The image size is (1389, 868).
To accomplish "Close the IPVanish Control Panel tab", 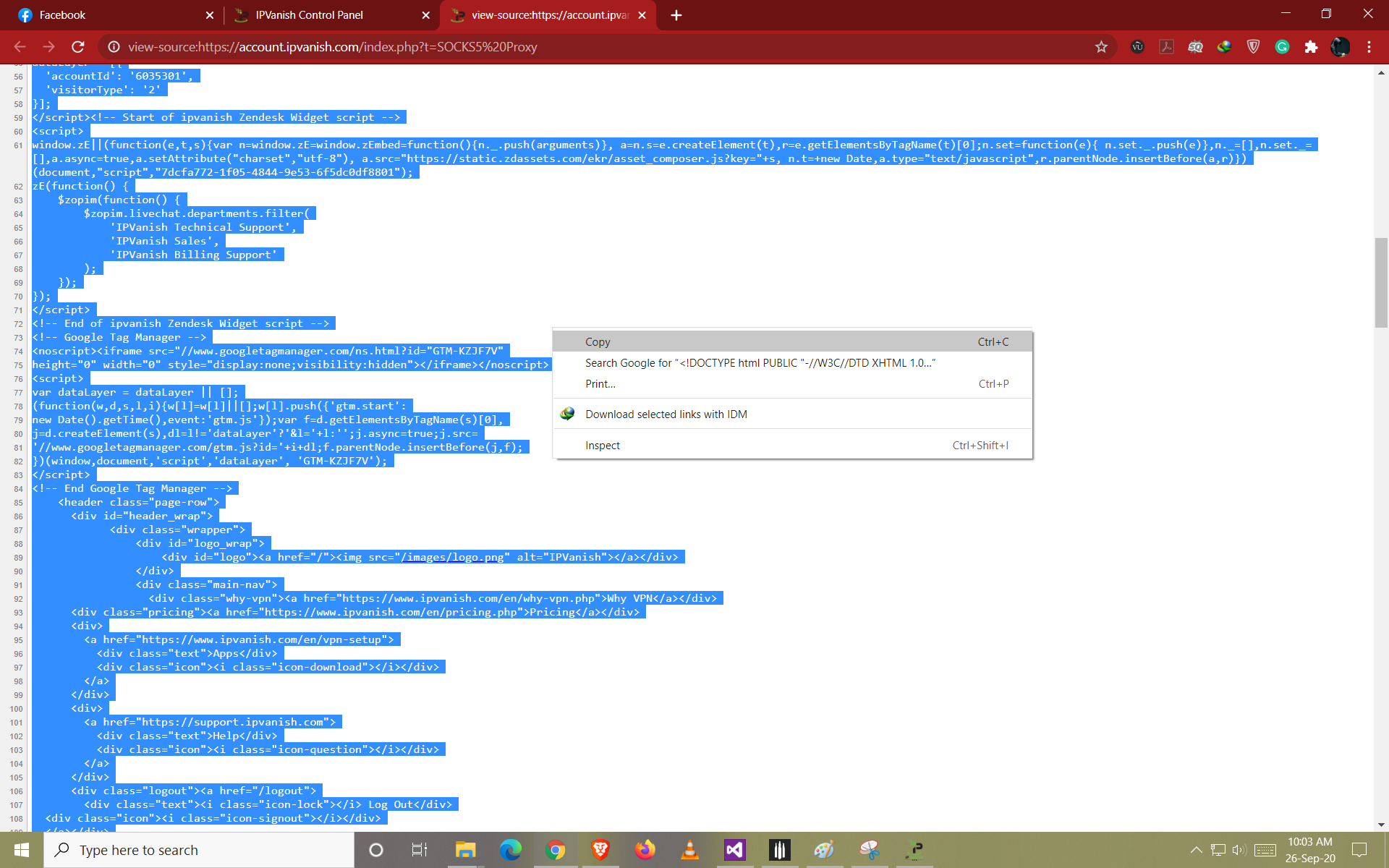I will (426, 15).
